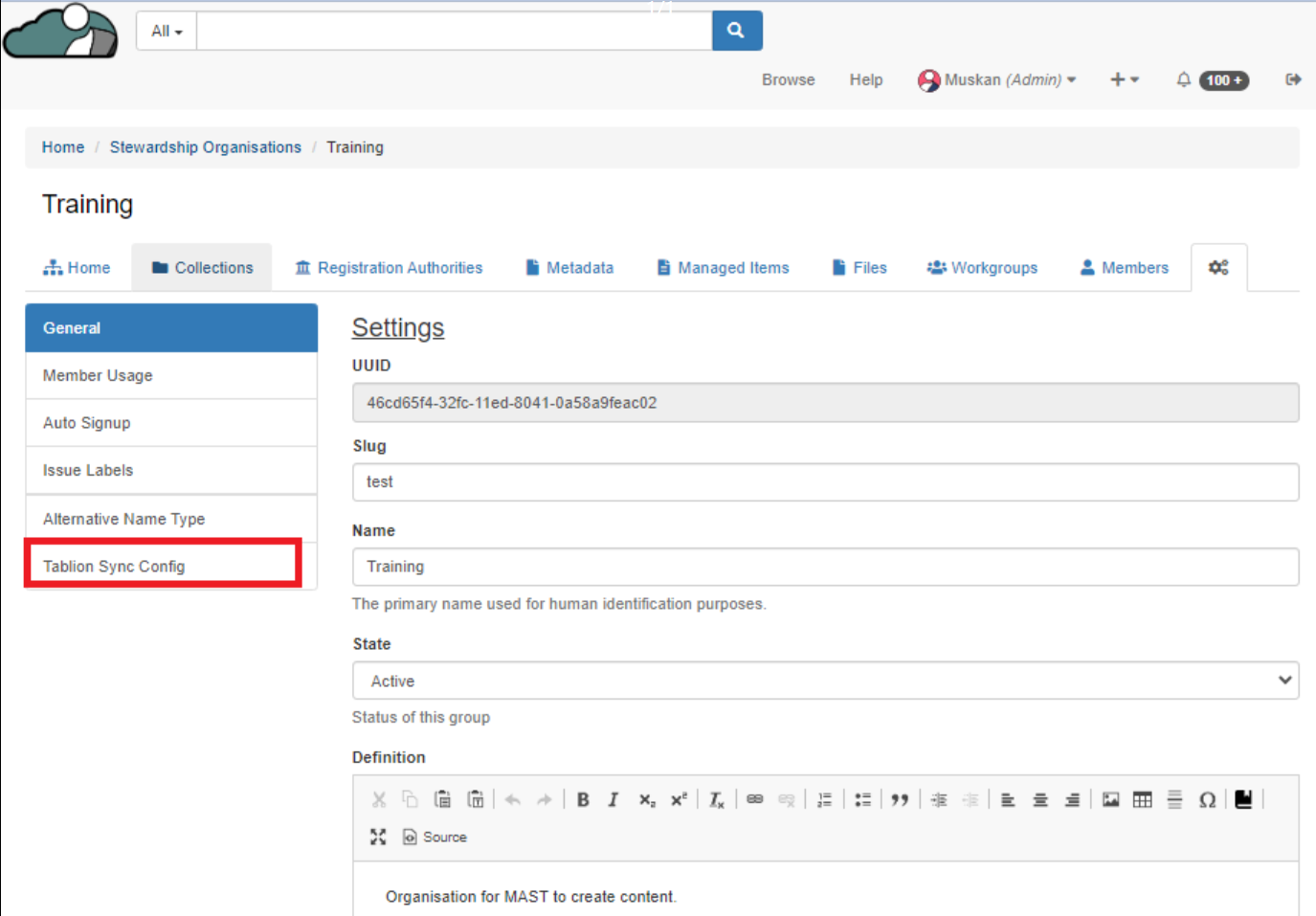1316x916 pixels.
Task: Click the Source button in editor
Action: coord(435,837)
